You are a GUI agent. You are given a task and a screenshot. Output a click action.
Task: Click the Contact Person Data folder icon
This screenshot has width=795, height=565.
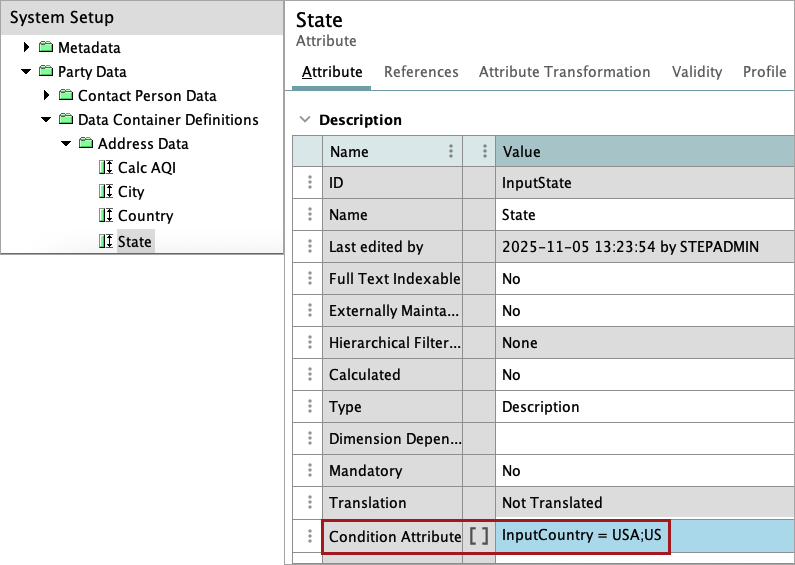(x=66, y=96)
